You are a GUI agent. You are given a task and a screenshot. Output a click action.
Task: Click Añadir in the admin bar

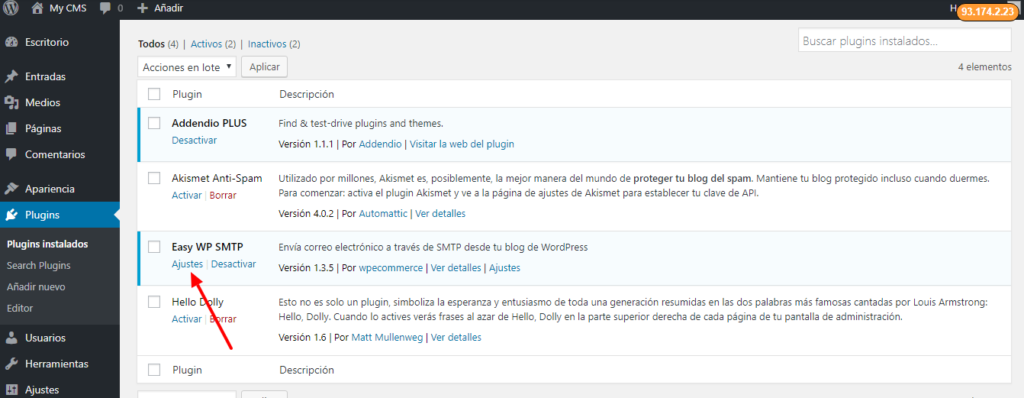coord(168,9)
